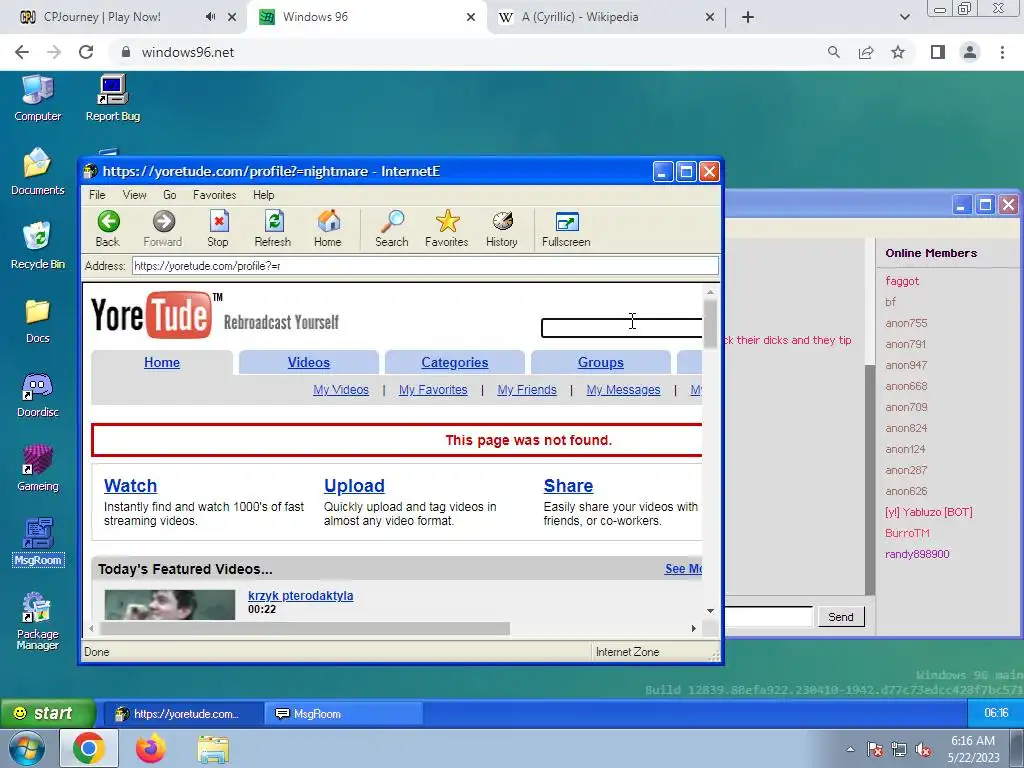Open the File menu in InternetE

[97, 195]
